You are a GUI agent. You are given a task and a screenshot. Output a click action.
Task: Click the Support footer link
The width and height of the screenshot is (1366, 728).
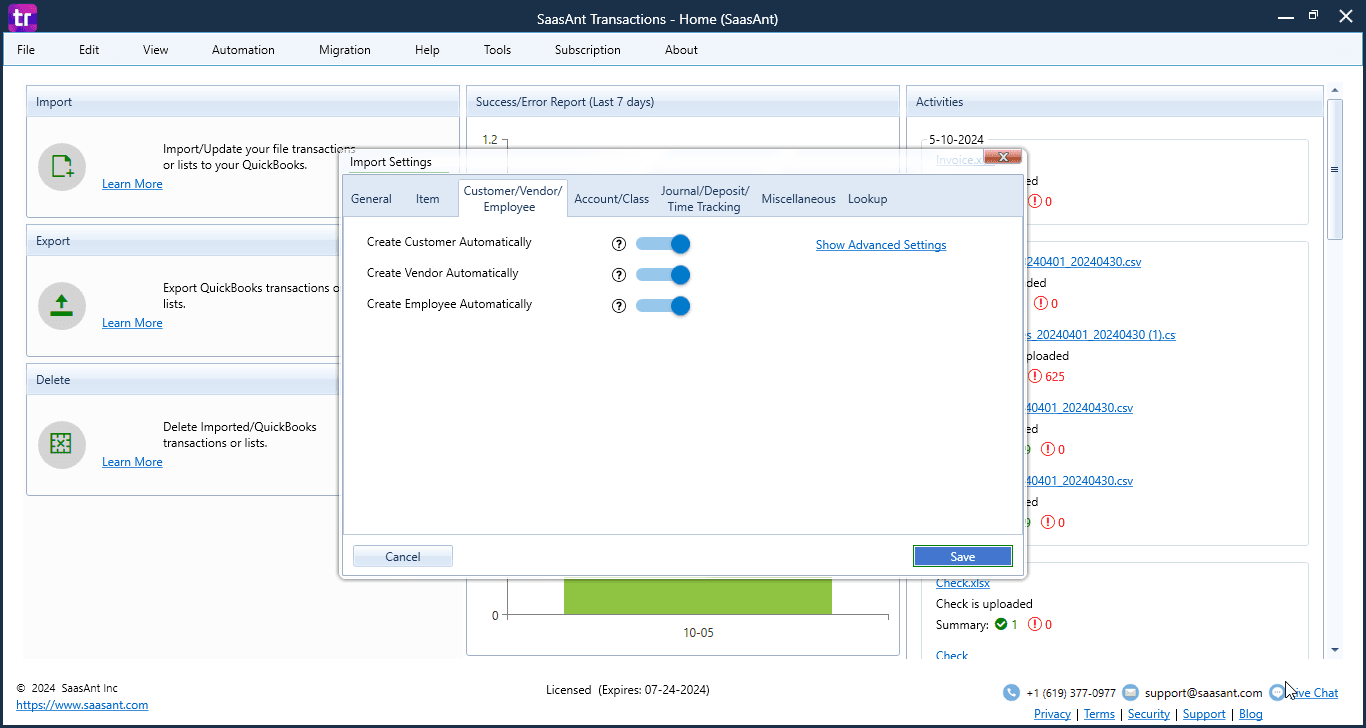[1204, 714]
